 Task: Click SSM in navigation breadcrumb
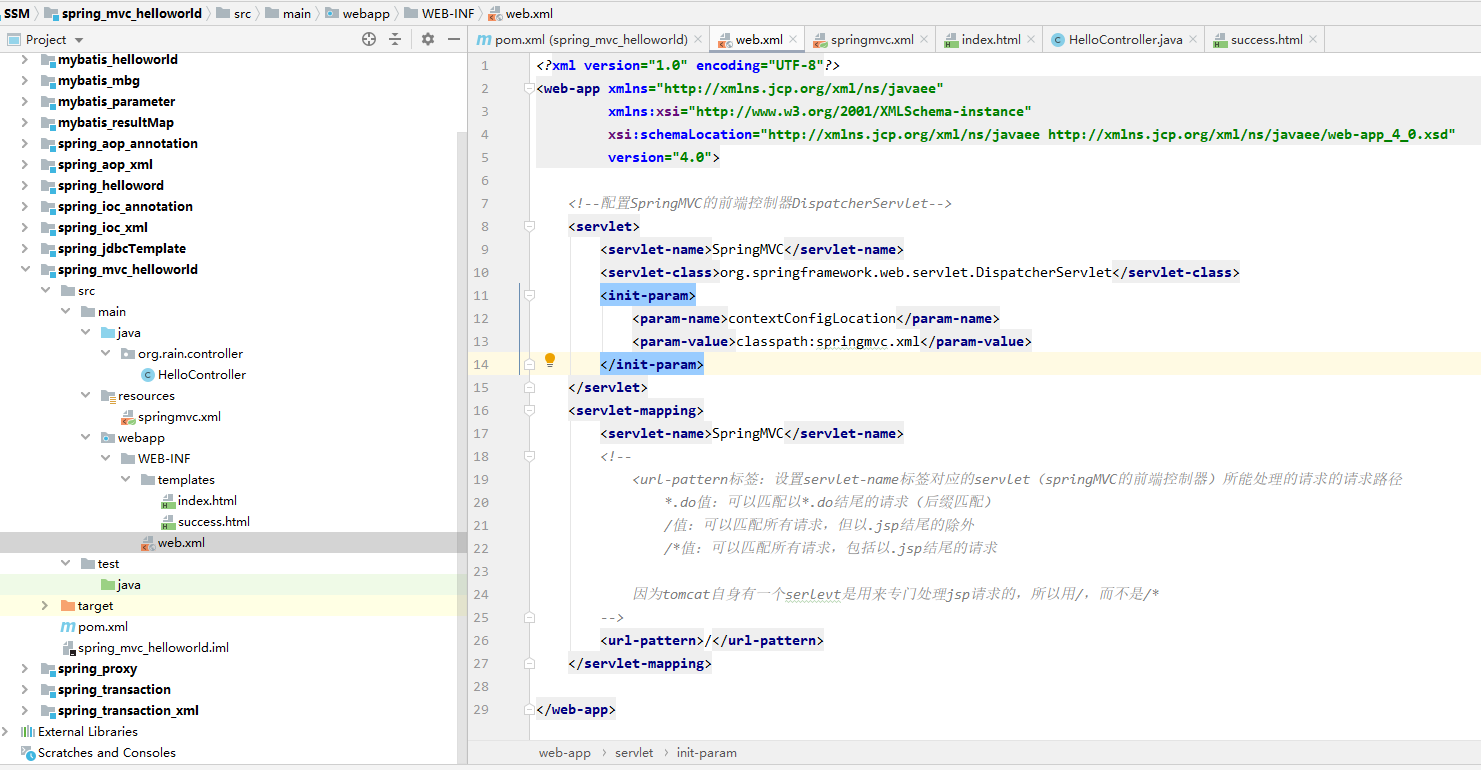(x=17, y=13)
